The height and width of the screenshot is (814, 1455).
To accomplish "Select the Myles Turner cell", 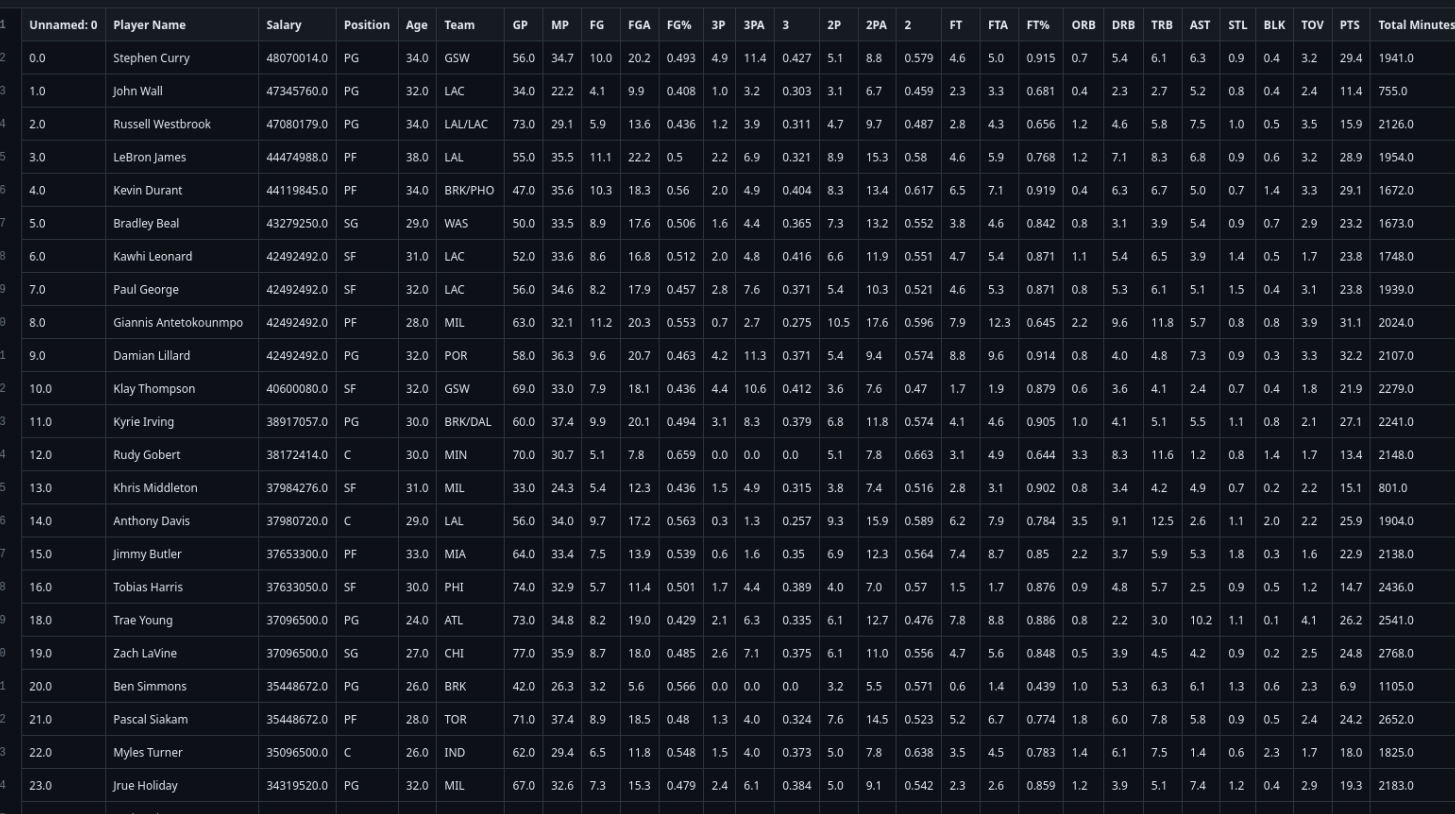I will pyautogui.click(x=181, y=752).
